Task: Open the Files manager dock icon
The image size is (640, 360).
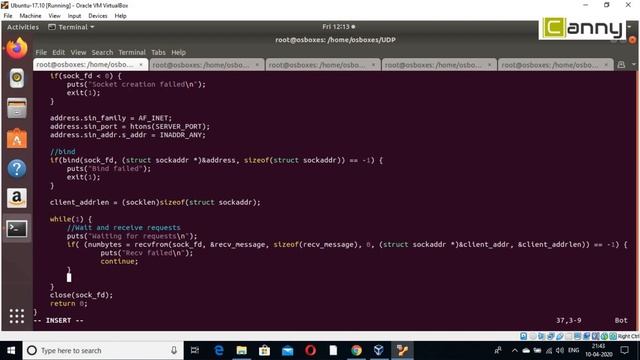Action: point(17,109)
